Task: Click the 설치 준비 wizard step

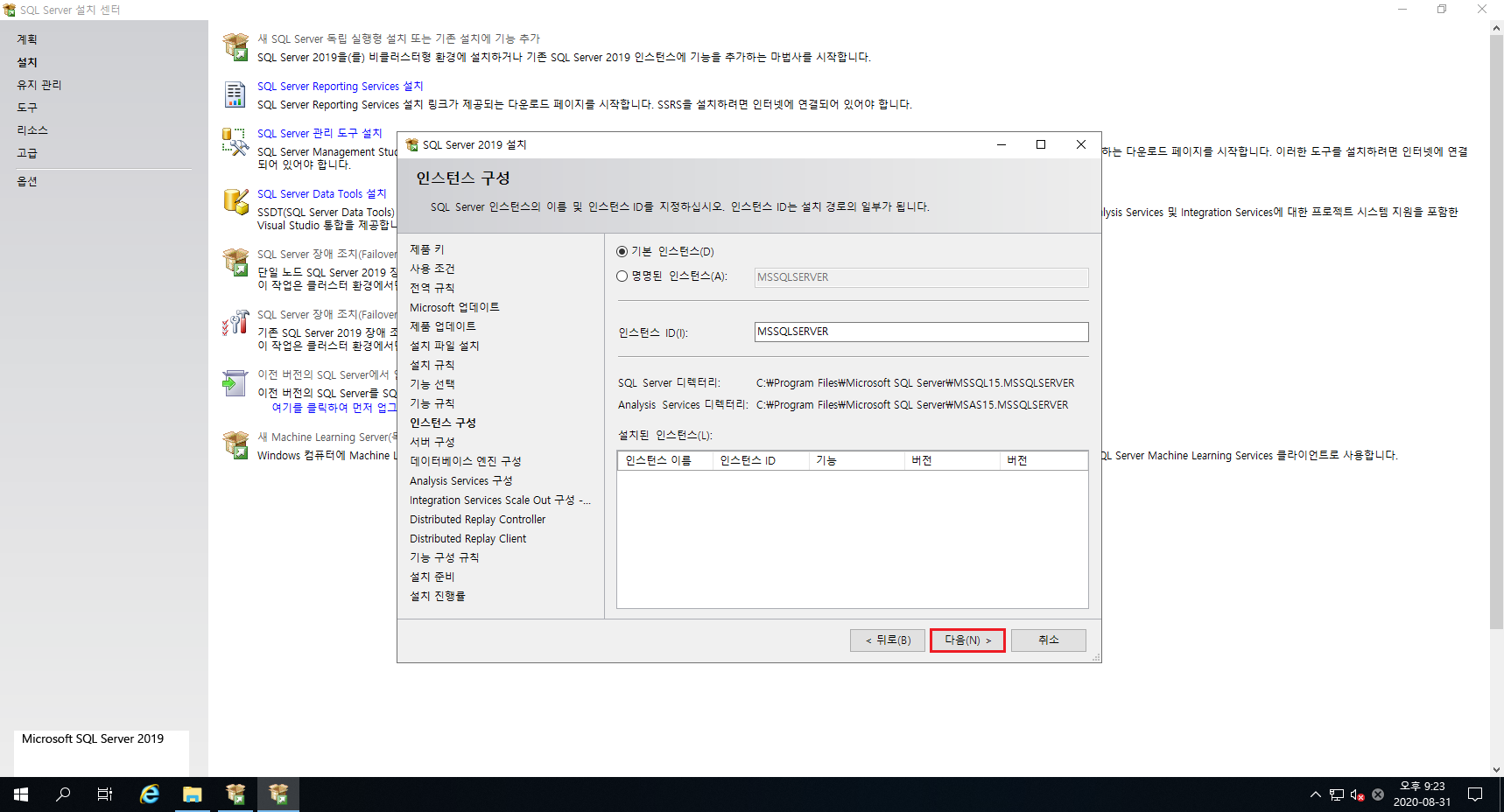Action: (432, 577)
